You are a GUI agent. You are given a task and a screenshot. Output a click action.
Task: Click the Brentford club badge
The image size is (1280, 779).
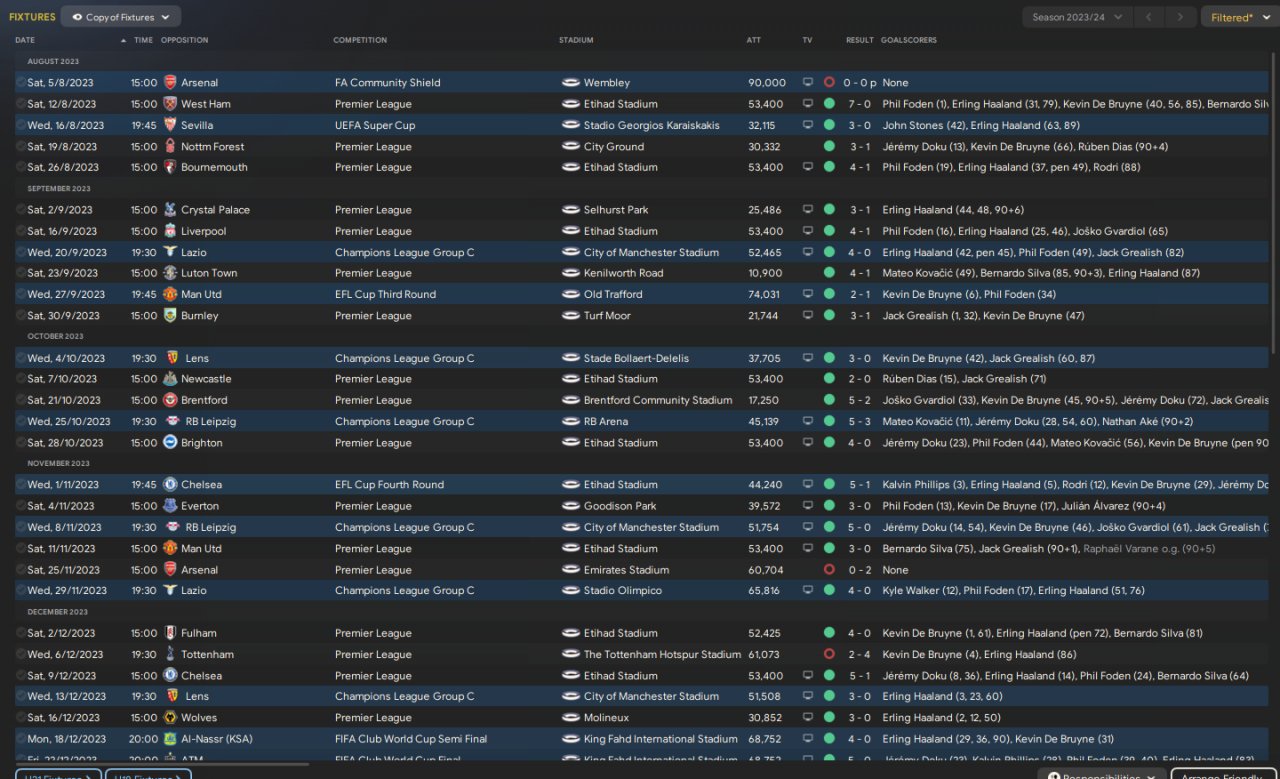pos(170,400)
